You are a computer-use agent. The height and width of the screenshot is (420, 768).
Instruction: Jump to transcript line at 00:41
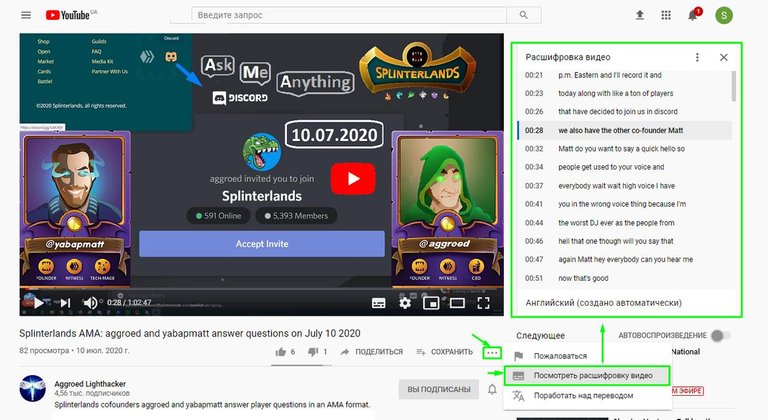(624, 204)
